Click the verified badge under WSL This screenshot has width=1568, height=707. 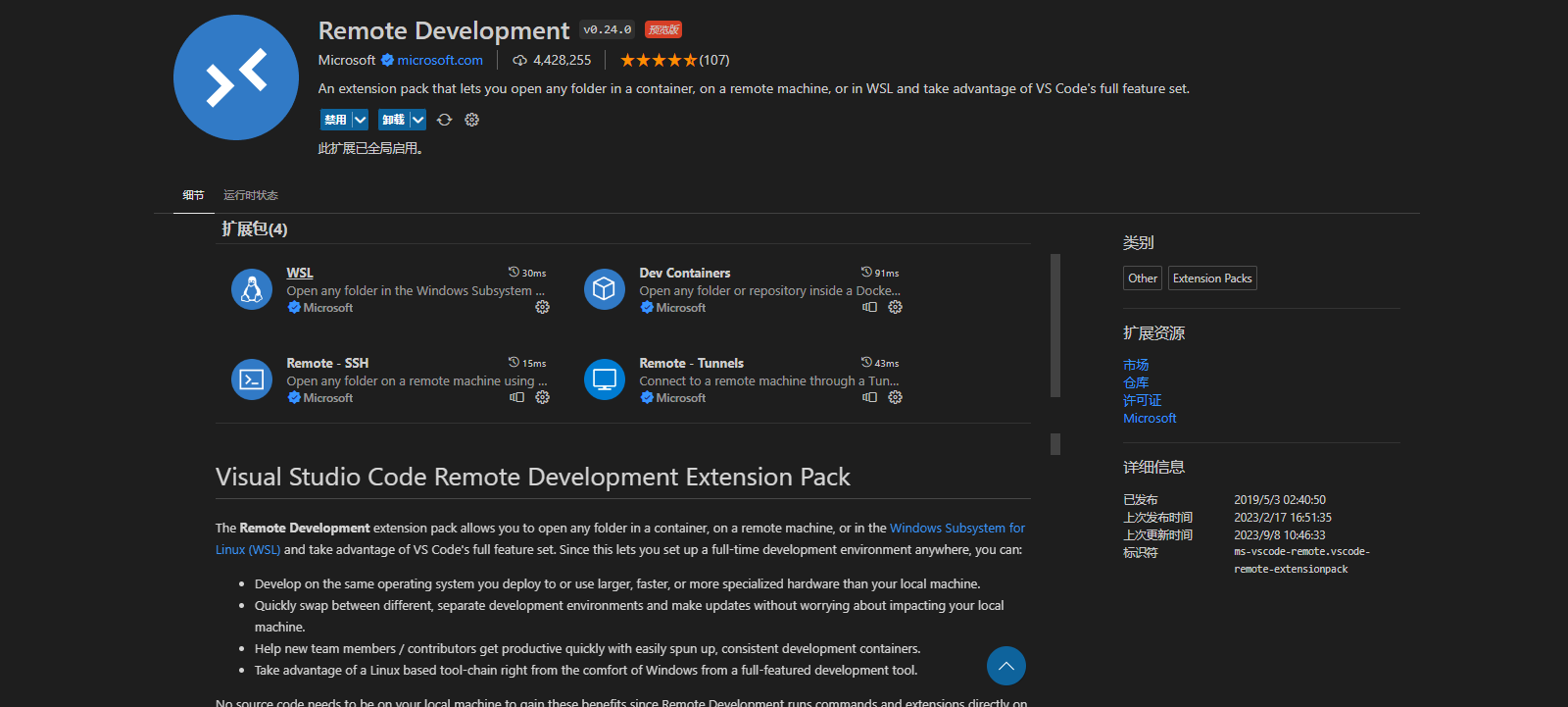point(294,307)
